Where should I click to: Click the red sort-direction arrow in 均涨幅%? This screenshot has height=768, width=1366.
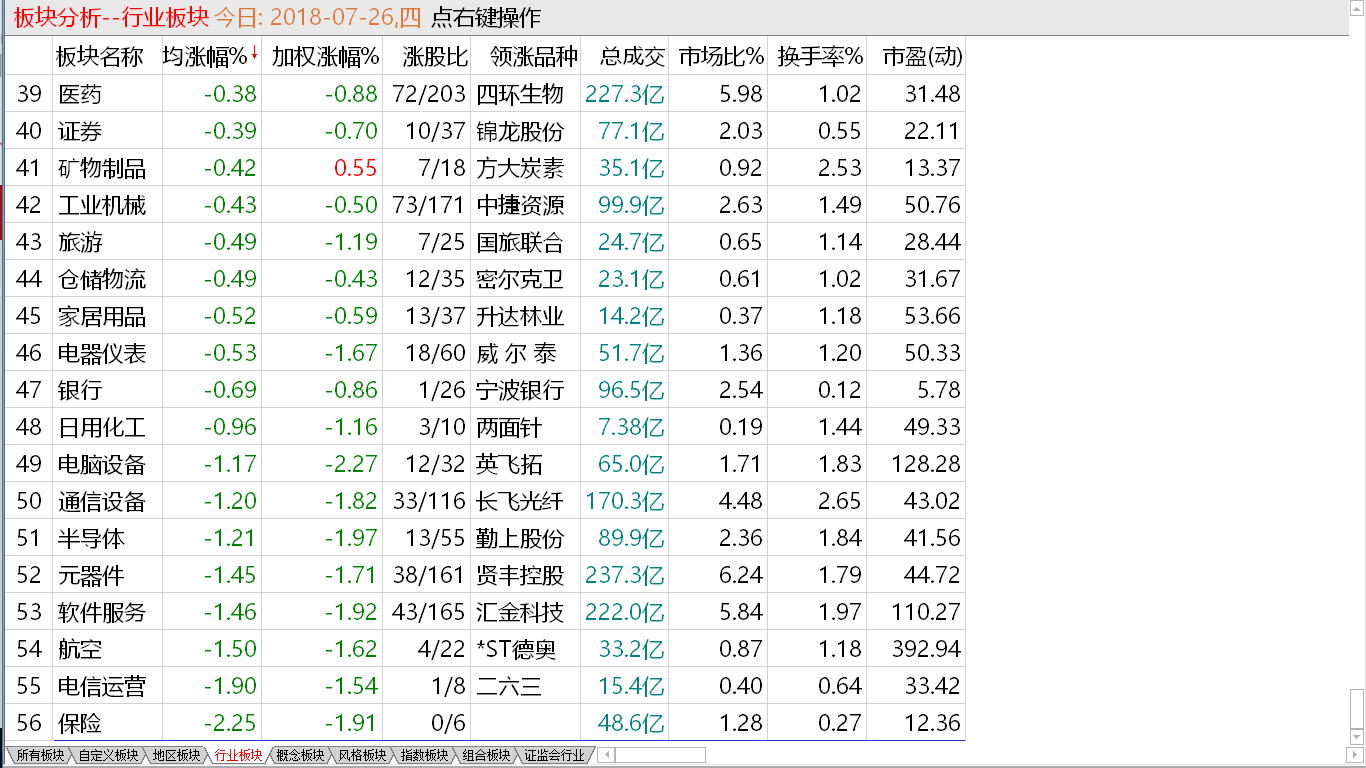coord(254,54)
